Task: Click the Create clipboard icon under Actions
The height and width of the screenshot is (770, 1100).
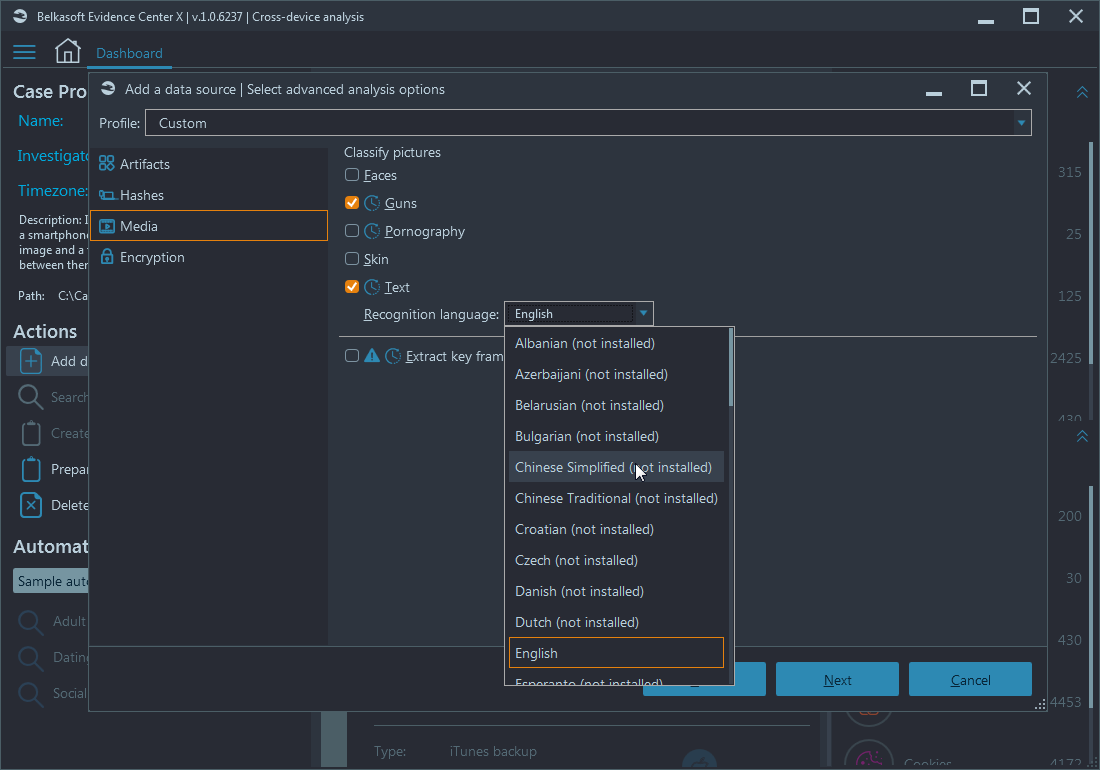Action: [x=31, y=433]
